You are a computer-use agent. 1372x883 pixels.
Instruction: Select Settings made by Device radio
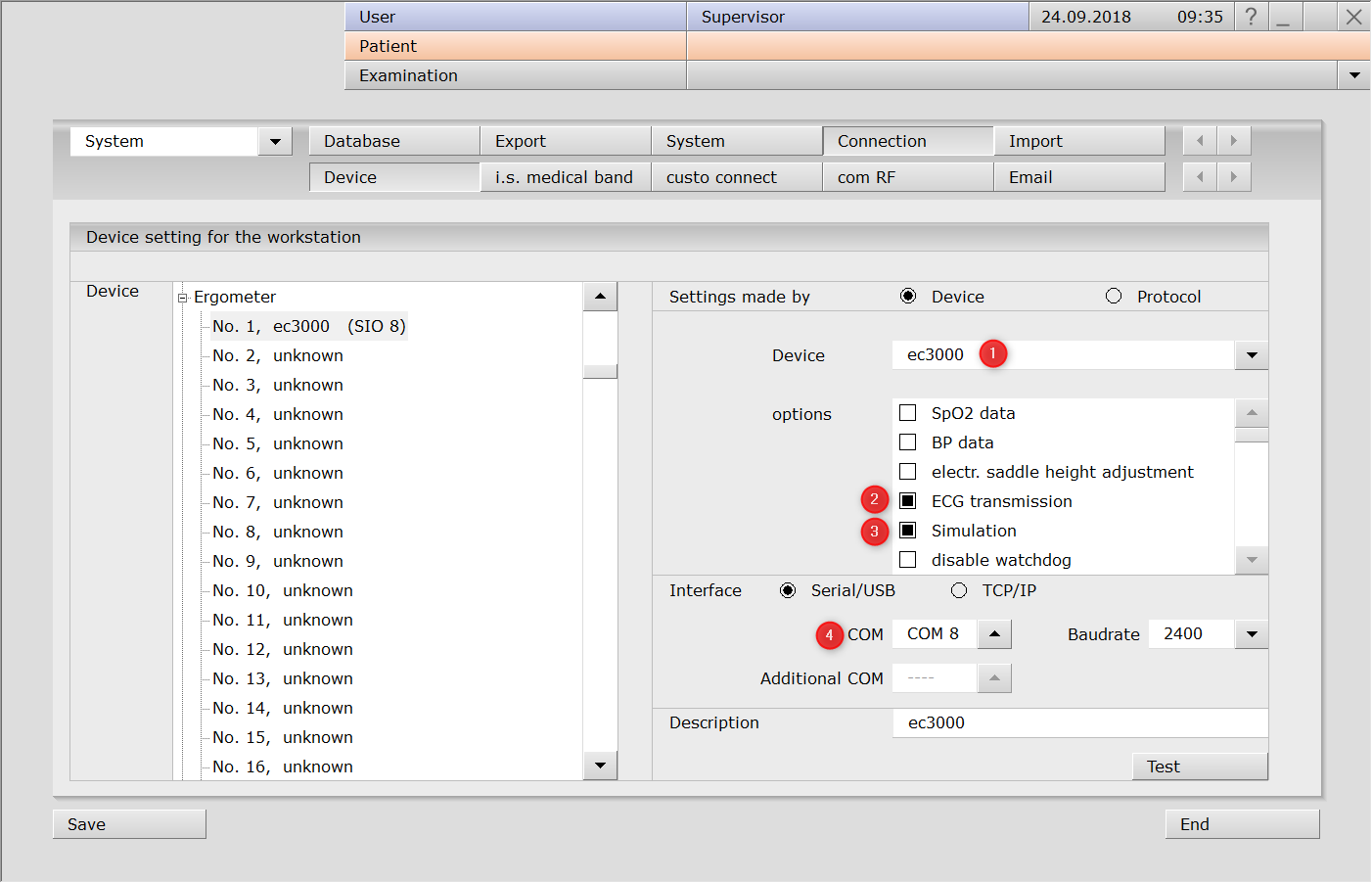[908, 297]
